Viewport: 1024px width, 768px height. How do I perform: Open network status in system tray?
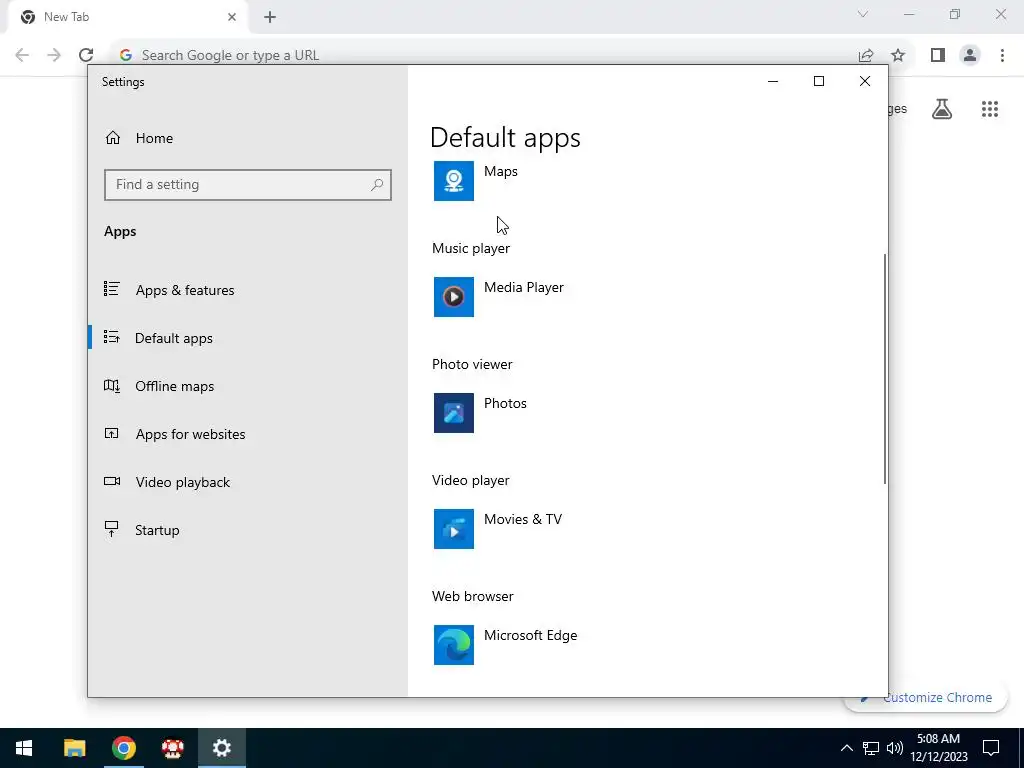[871, 748]
